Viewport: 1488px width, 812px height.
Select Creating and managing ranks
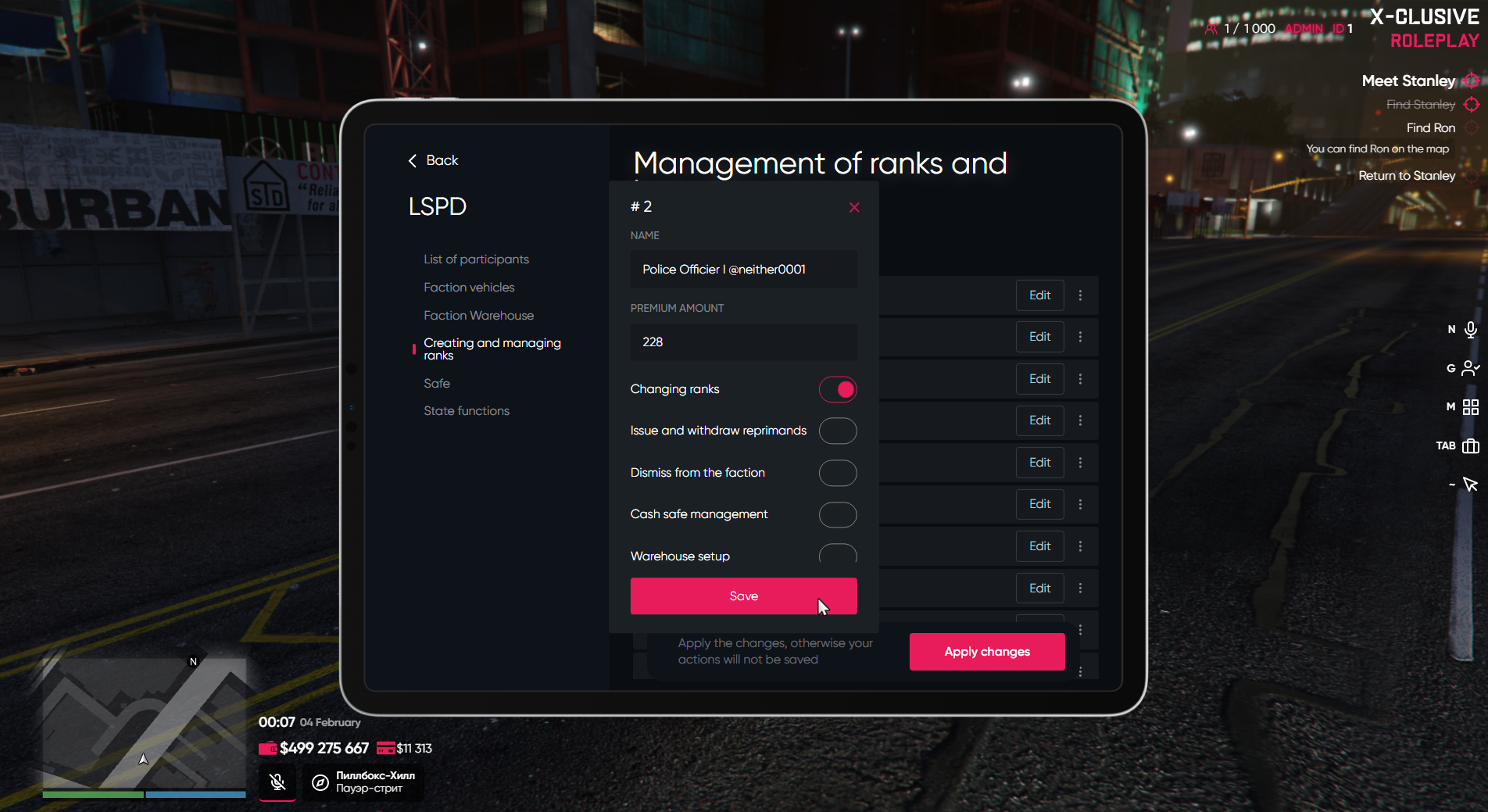[492, 349]
